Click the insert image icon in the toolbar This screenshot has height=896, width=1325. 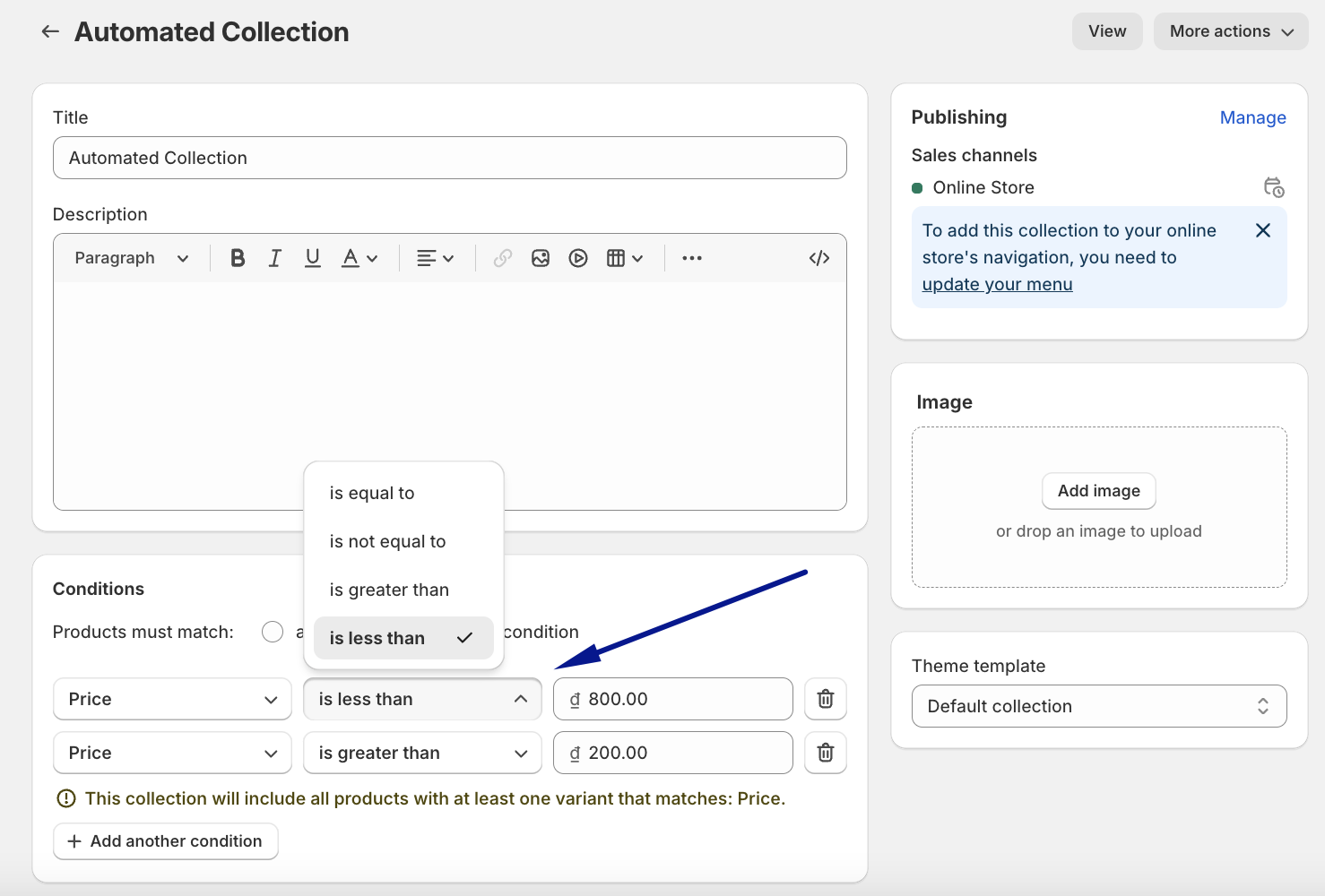point(541,258)
